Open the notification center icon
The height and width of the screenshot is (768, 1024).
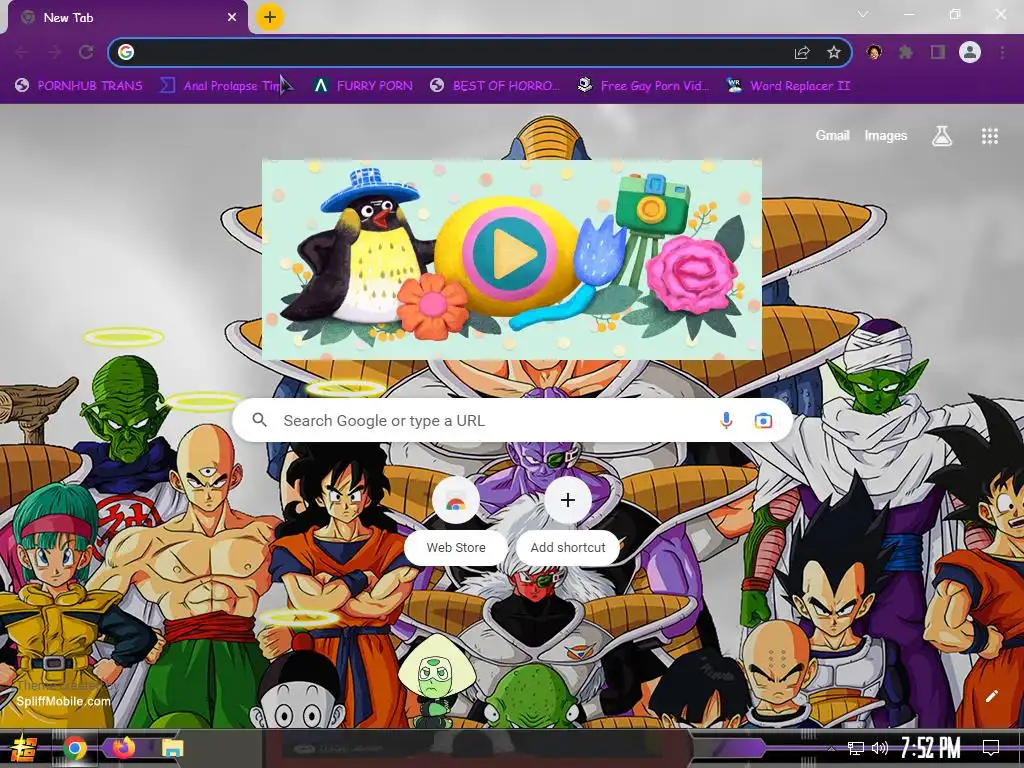[x=991, y=747]
